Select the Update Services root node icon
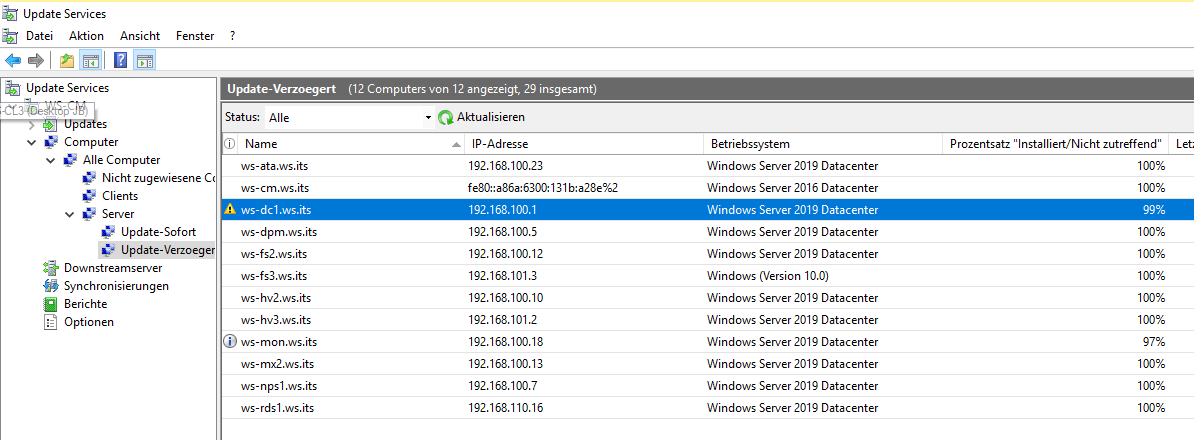This screenshot has height=440, width=1194. click(13, 88)
